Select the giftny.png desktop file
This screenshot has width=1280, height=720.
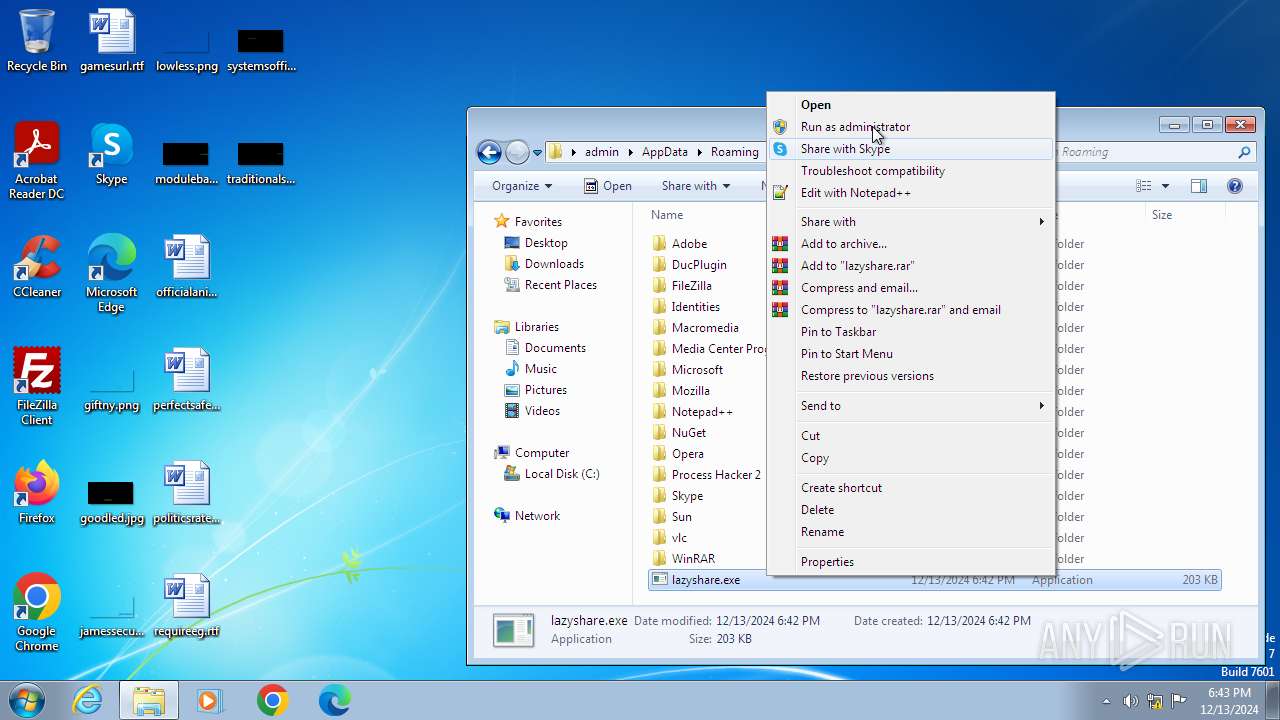[x=111, y=388]
